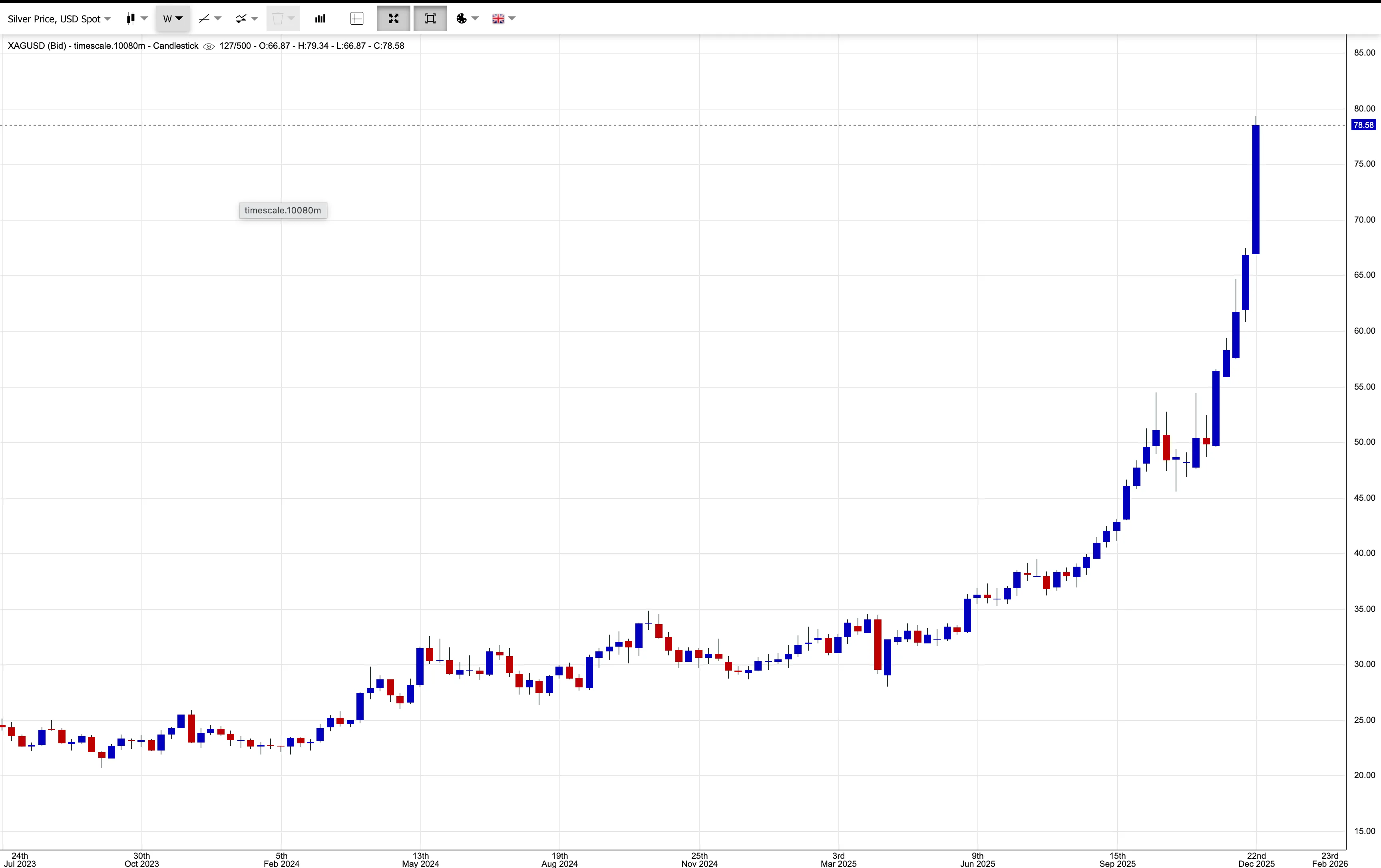Click the timescale.10080m tooltip label
Screen dimensions: 1381x868
pos(282,211)
